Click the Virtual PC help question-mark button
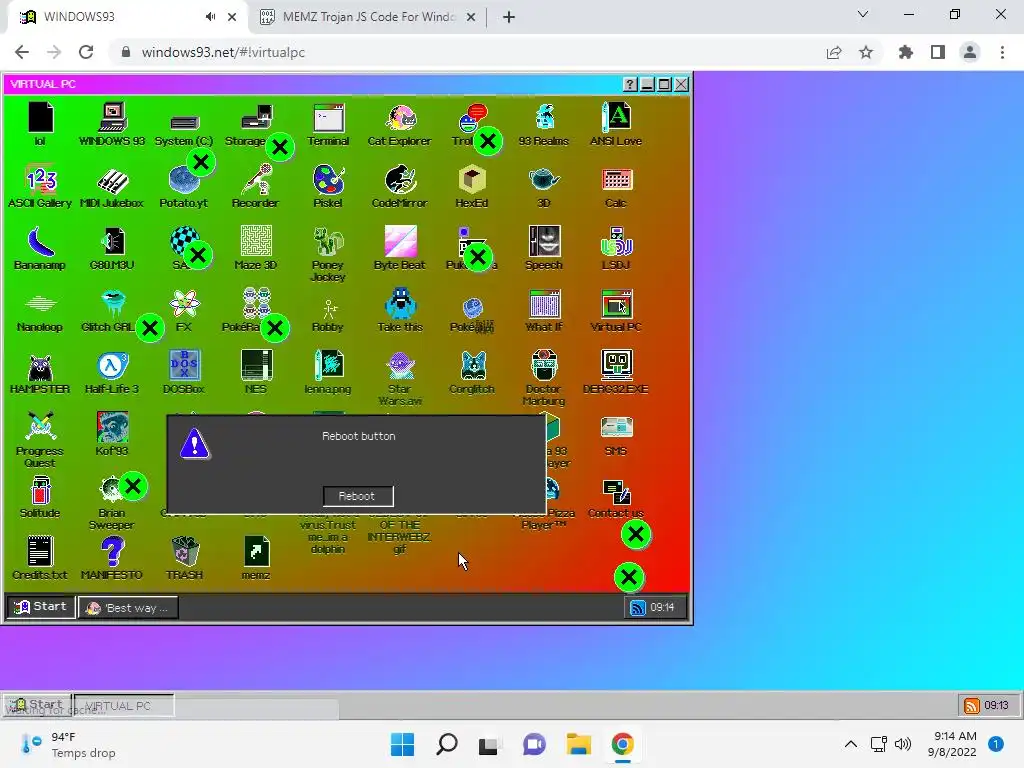The image size is (1024, 768). (630, 84)
